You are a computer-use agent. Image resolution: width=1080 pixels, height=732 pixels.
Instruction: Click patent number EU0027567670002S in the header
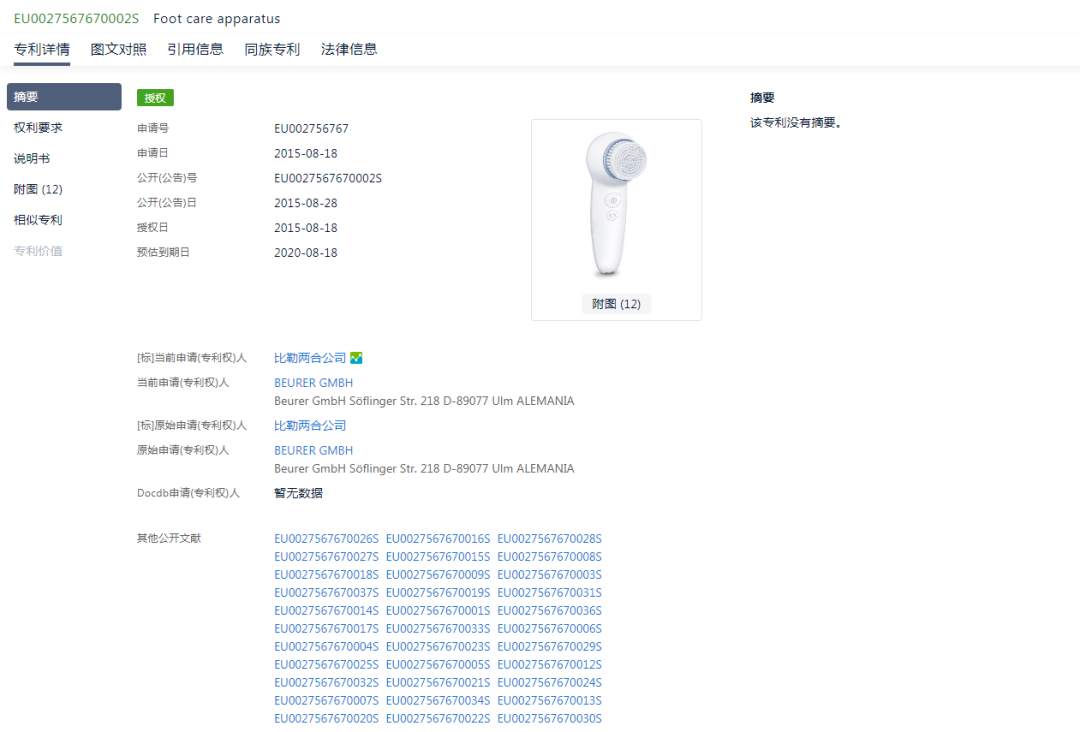(x=76, y=19)
